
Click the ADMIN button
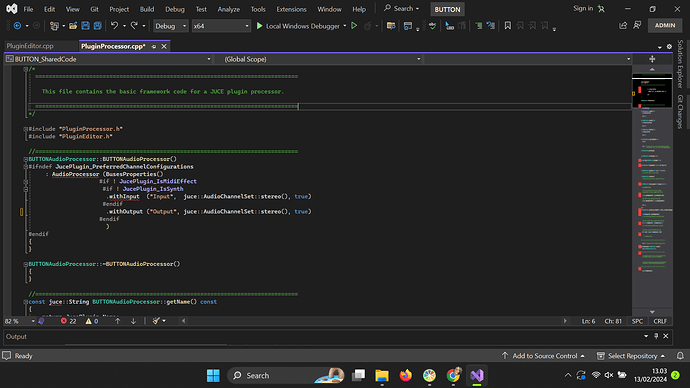(665, 26)
